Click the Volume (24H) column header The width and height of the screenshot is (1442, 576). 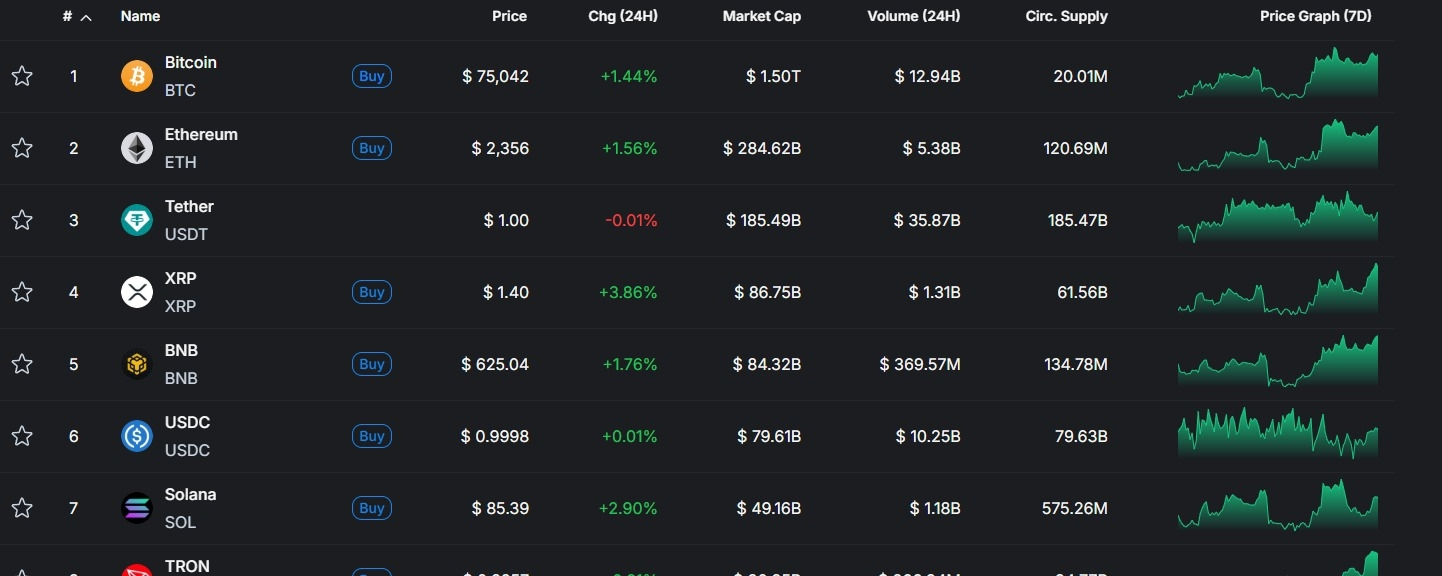(913, 16)
